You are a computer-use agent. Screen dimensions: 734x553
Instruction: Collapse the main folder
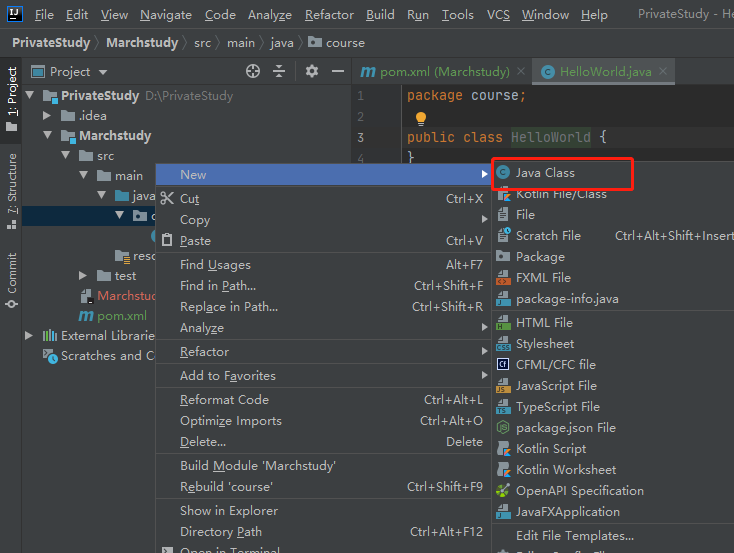(84, 175)
